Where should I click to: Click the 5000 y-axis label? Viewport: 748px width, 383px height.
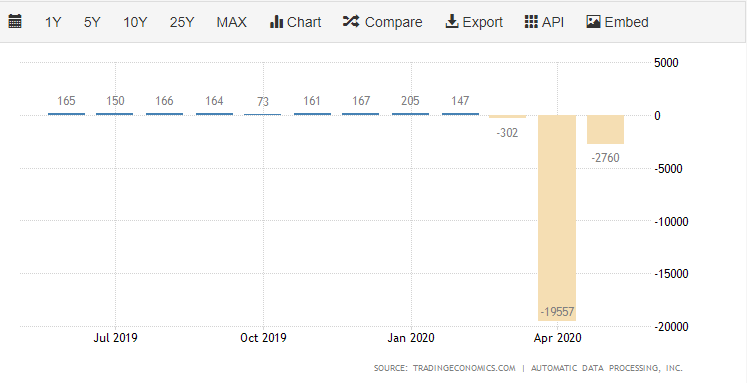point(666,63)
